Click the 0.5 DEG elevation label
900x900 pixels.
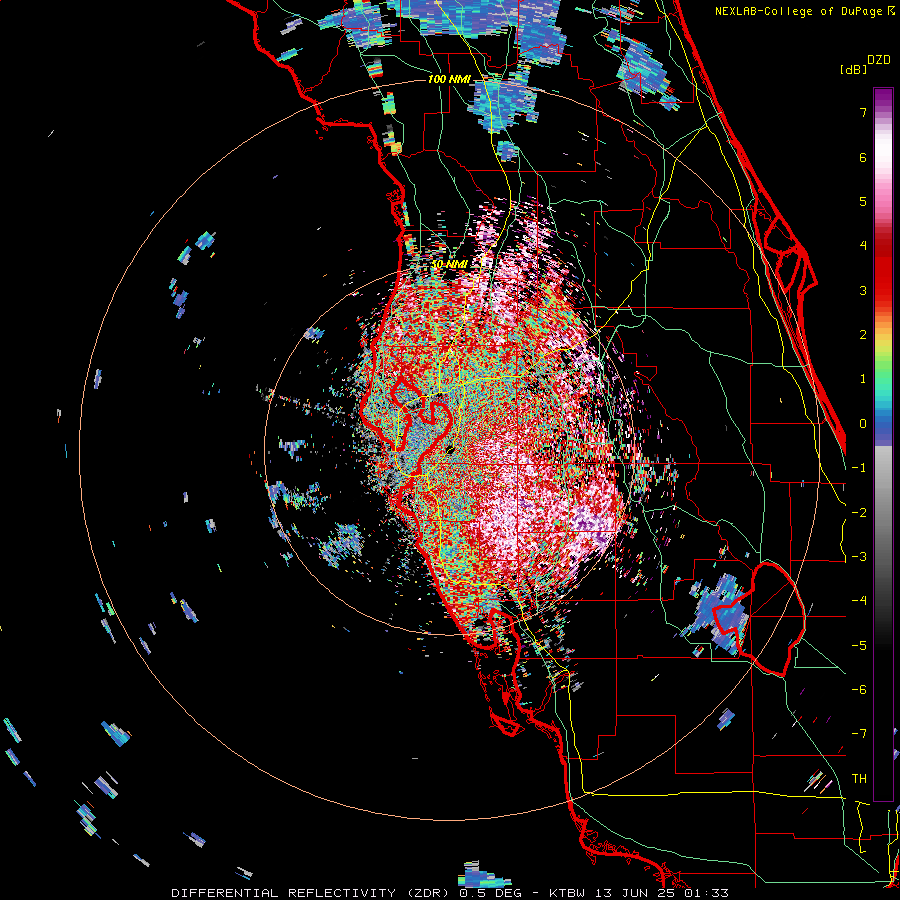click(490, 893)
